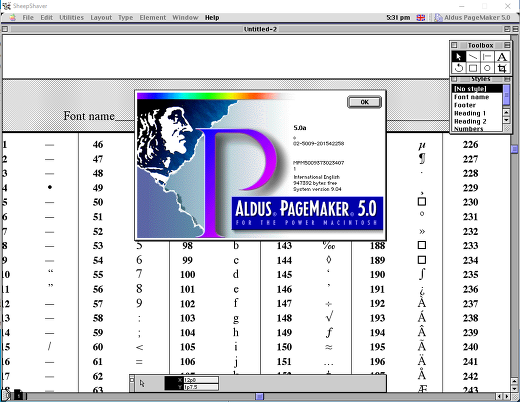
Task: Click the clock showing 5:31 pm
Action: [398, 18]
